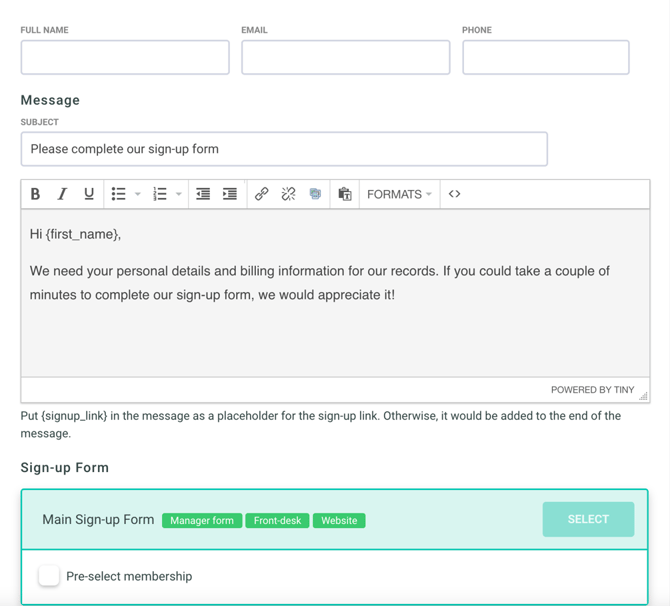Click the paste as text icon

coord(344,194)
